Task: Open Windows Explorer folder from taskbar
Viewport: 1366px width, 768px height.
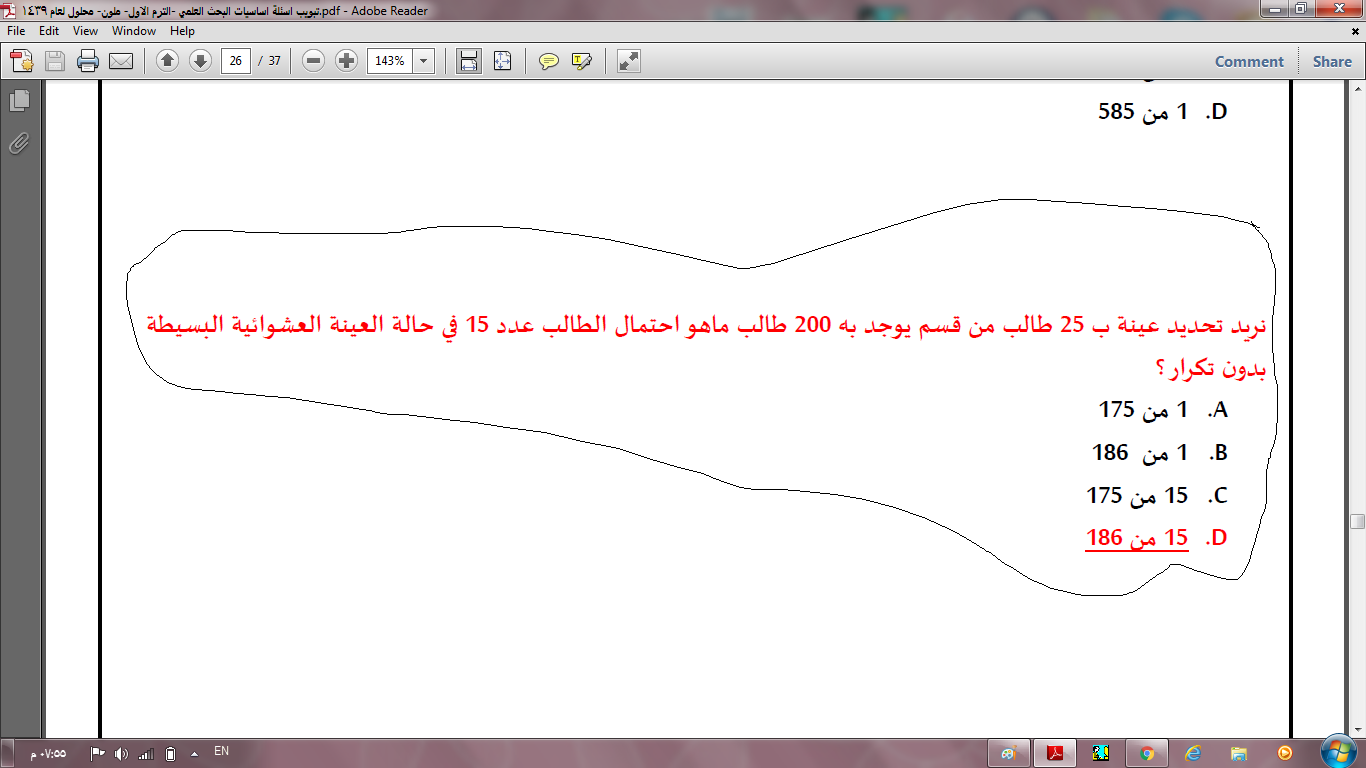Action: pyautogui.click(x=1239, y=753)
